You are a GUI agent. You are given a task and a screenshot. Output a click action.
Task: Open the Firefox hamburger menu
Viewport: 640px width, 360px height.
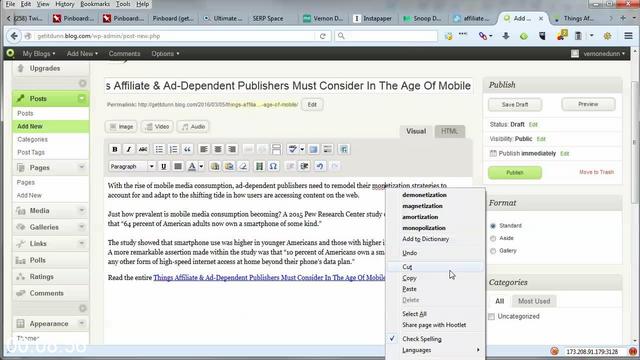click(x=629, y=36)
